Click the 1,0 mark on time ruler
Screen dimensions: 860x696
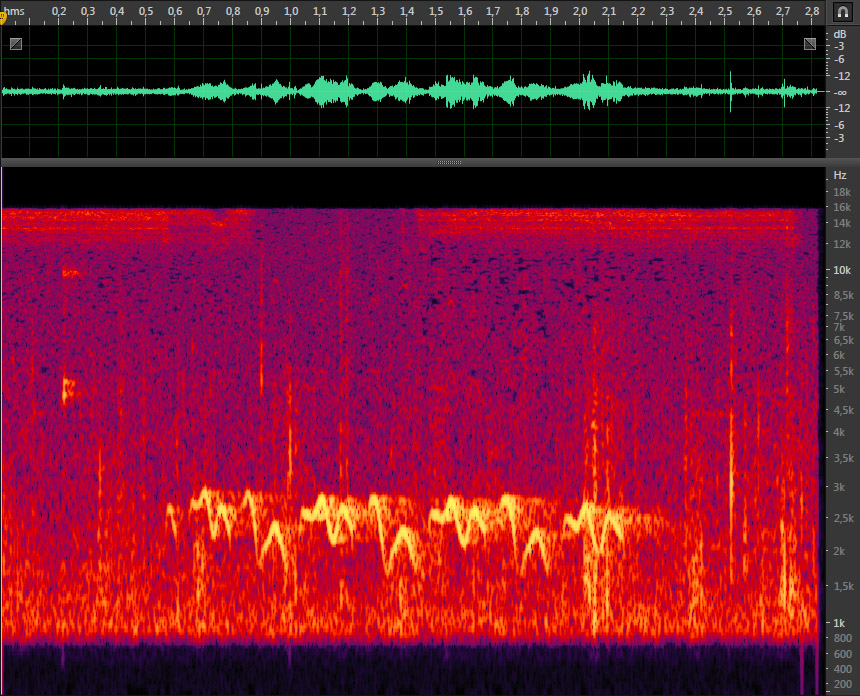(x=291, y=11)
